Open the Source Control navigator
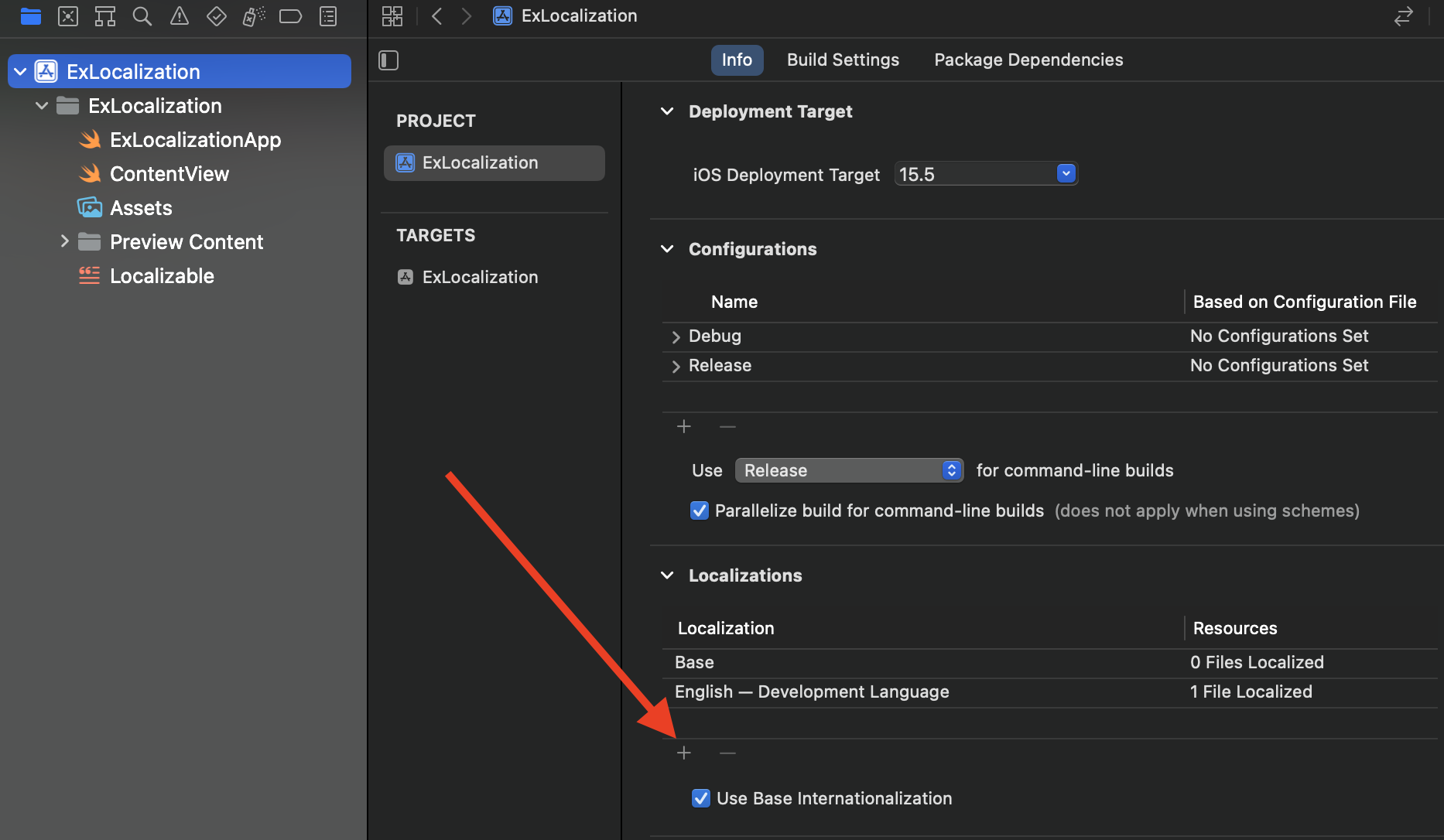The image size is (1444, 840). pos(68,16)
